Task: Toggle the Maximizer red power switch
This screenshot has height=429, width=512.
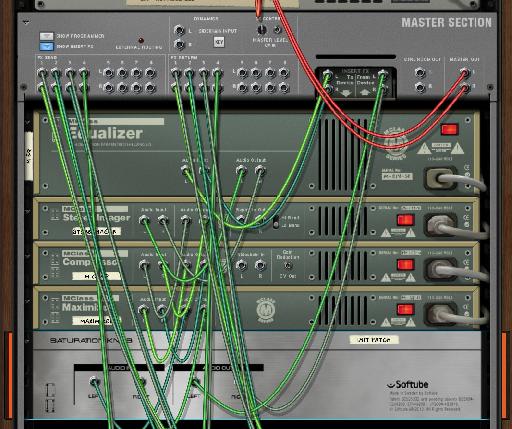Action: tap(406, 309)
